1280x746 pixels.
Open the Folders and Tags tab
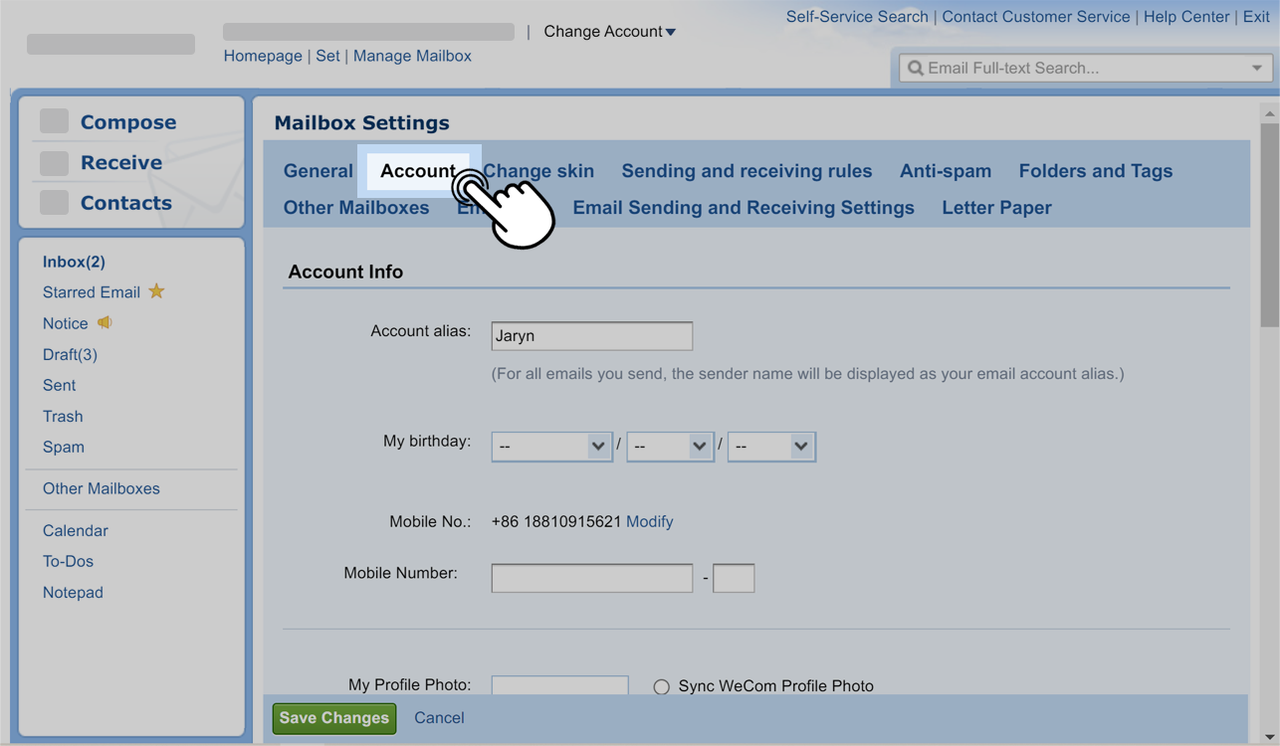click(1095, 171)
